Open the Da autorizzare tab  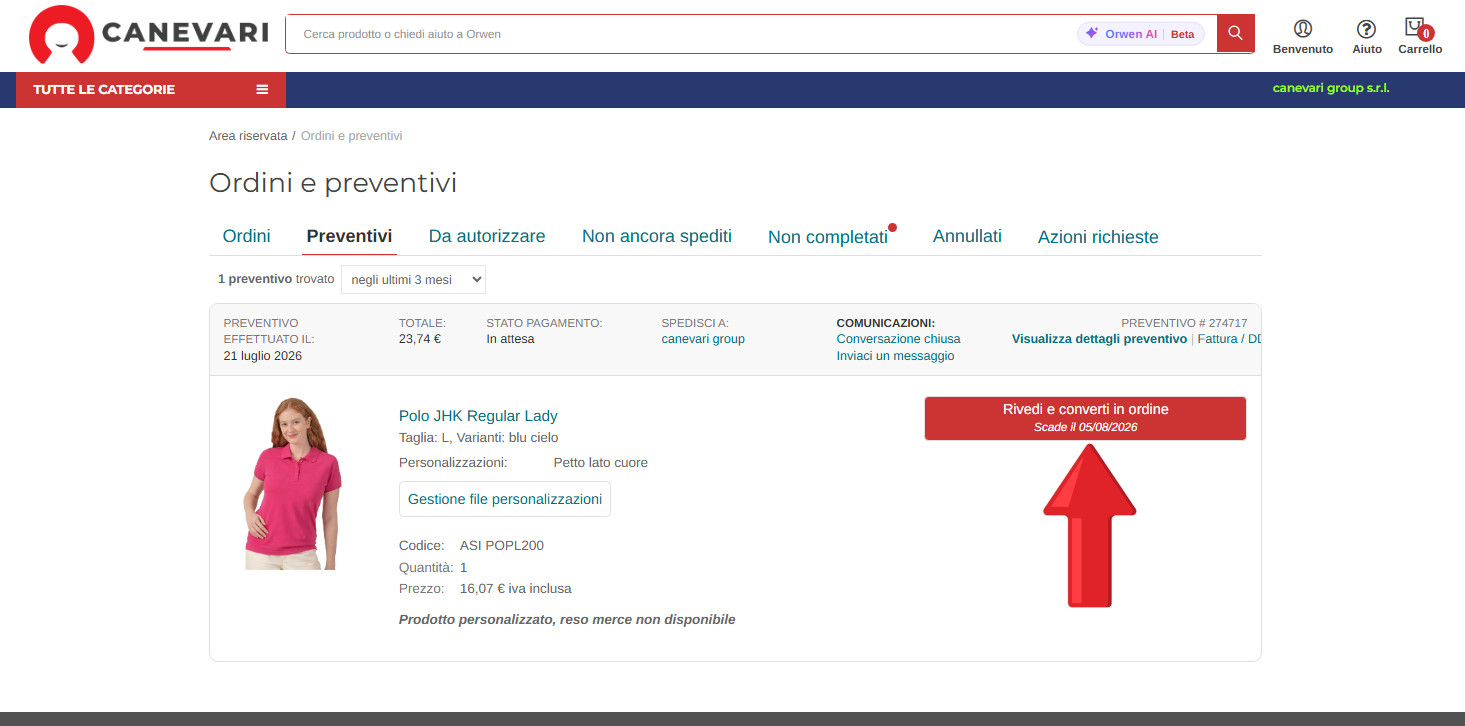click(487, 236)
